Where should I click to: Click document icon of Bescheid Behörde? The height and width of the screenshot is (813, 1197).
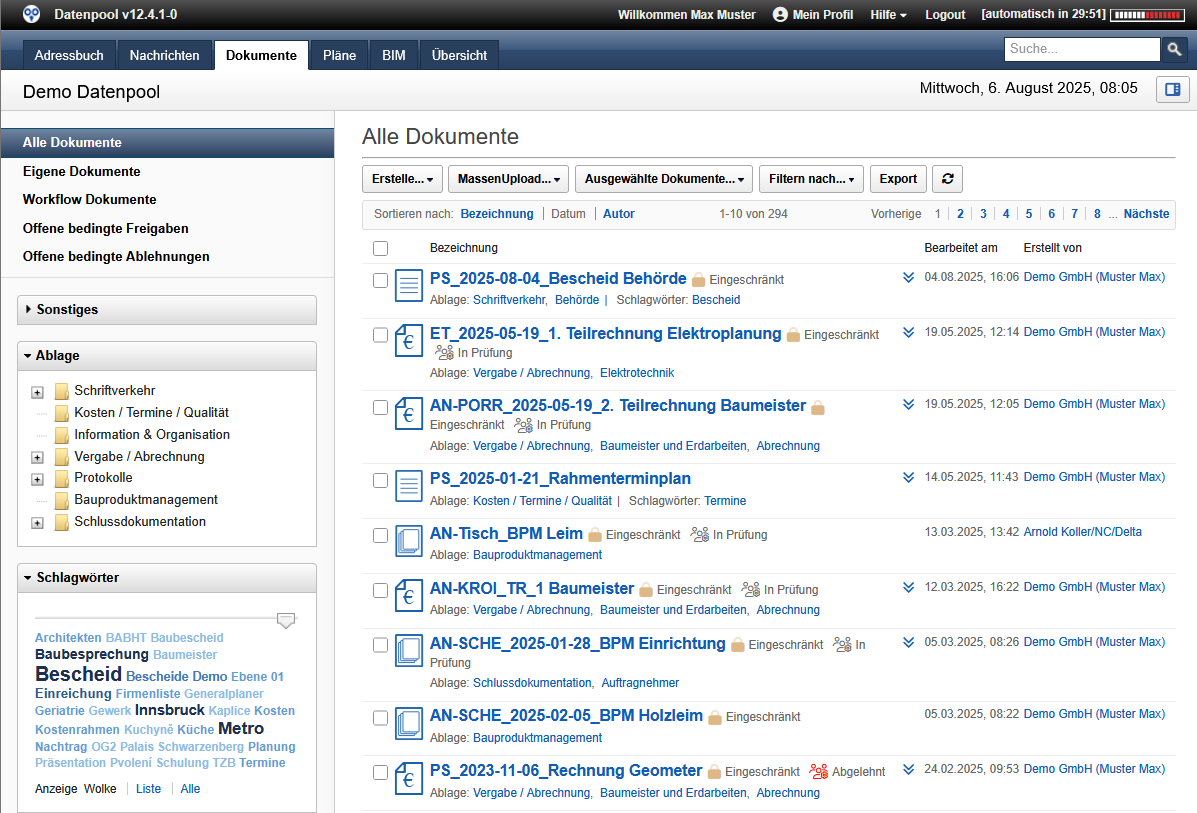point(409,285)
